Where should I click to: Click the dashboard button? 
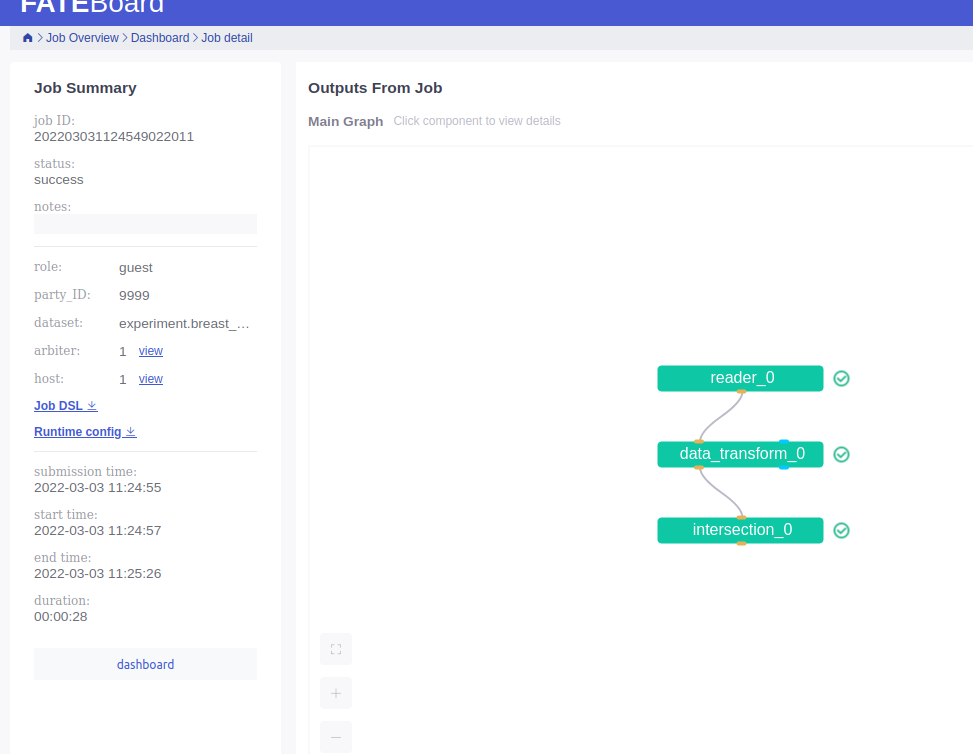pyautogui.click(x=145, y=664)
